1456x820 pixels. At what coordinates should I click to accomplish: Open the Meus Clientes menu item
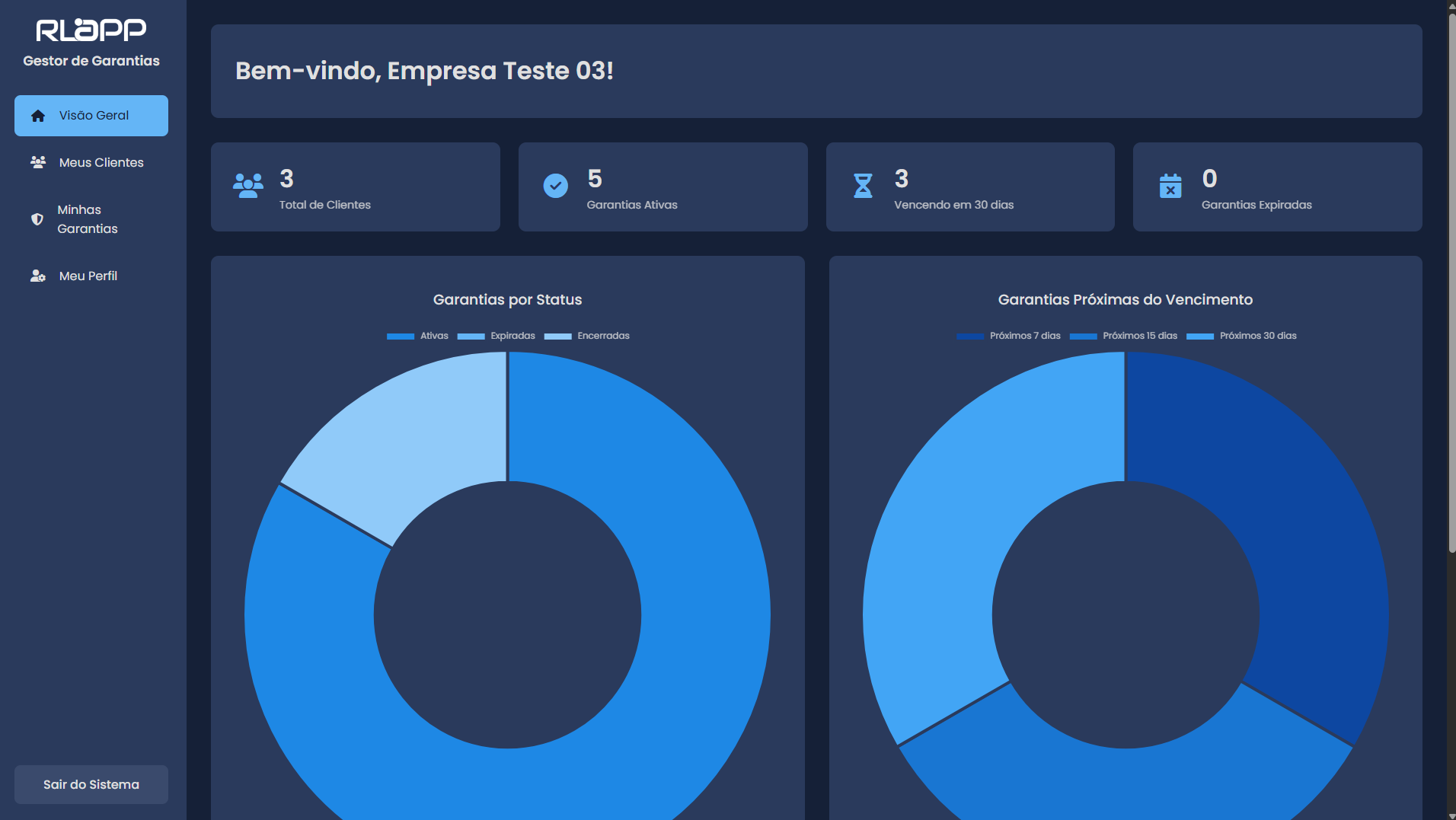click(x=101, y=162)
